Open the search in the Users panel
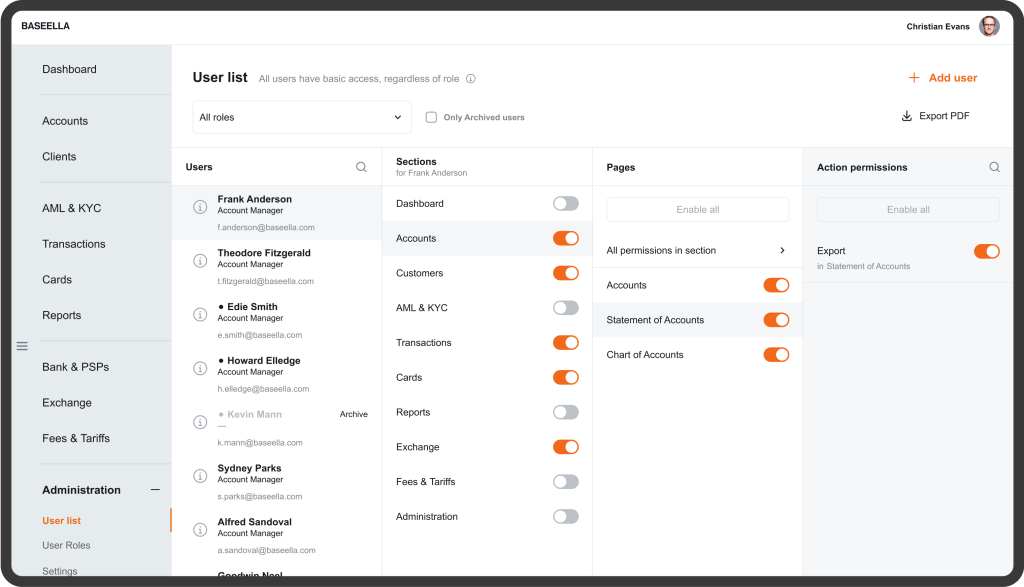Image resolution: width=1024 pixels, height=587 pixels. 361,167
